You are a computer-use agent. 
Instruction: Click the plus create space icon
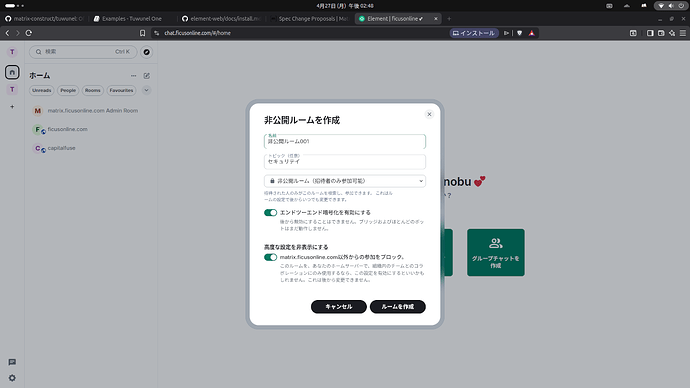(12, 107)
